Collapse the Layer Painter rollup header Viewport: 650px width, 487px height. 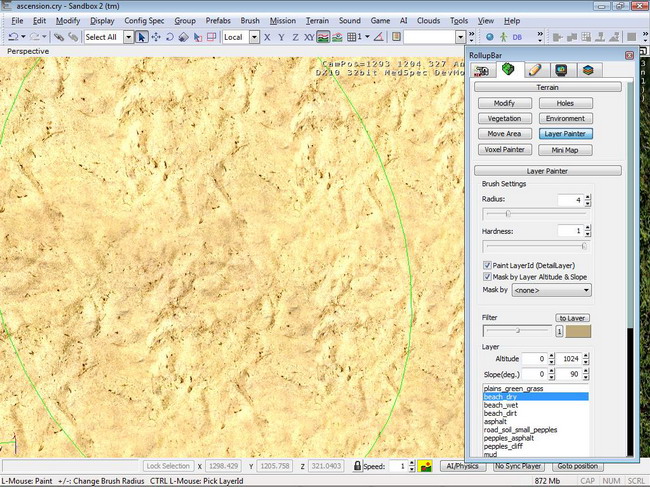[548, 171]
